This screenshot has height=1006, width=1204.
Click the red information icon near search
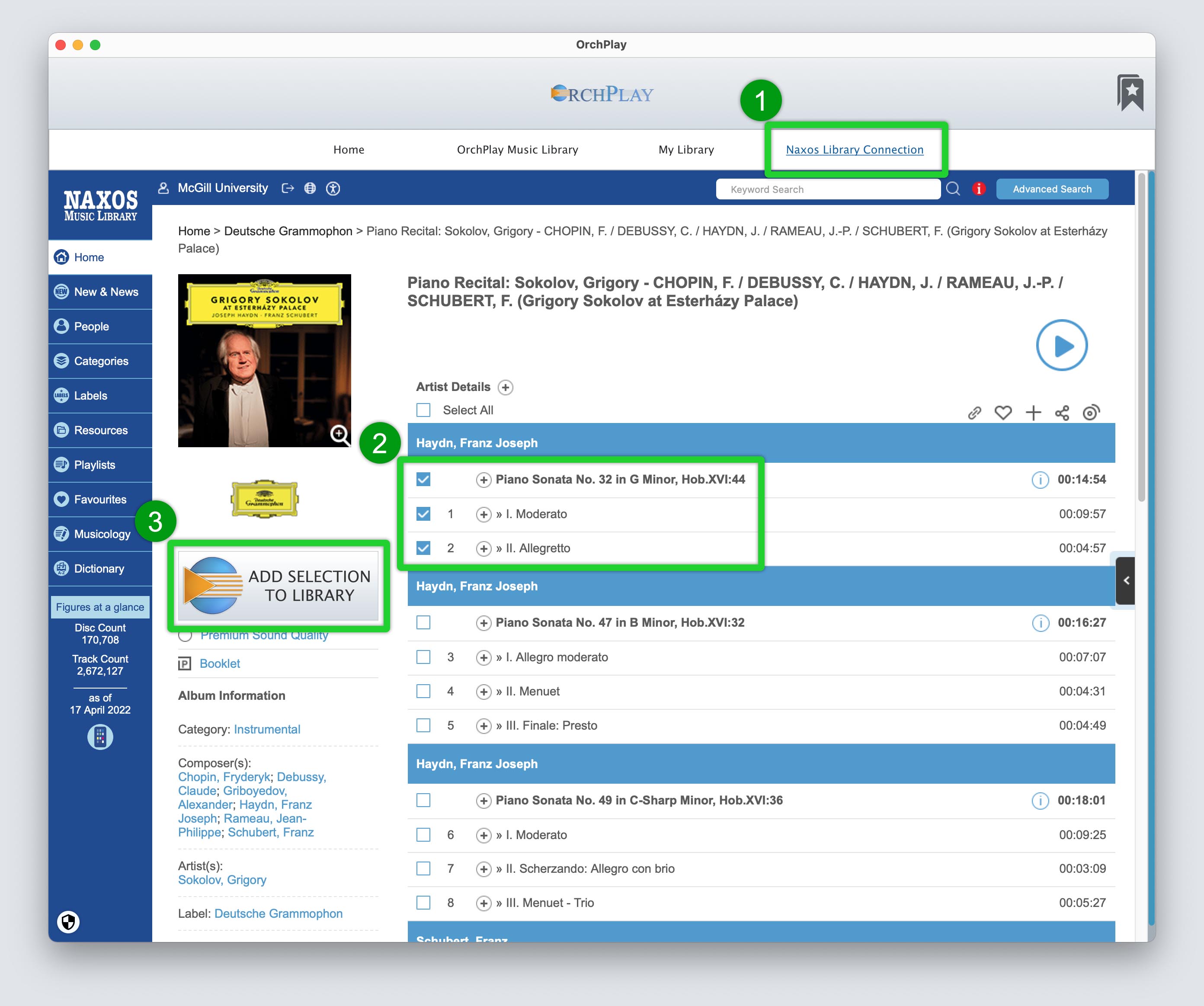click(979, 189)
